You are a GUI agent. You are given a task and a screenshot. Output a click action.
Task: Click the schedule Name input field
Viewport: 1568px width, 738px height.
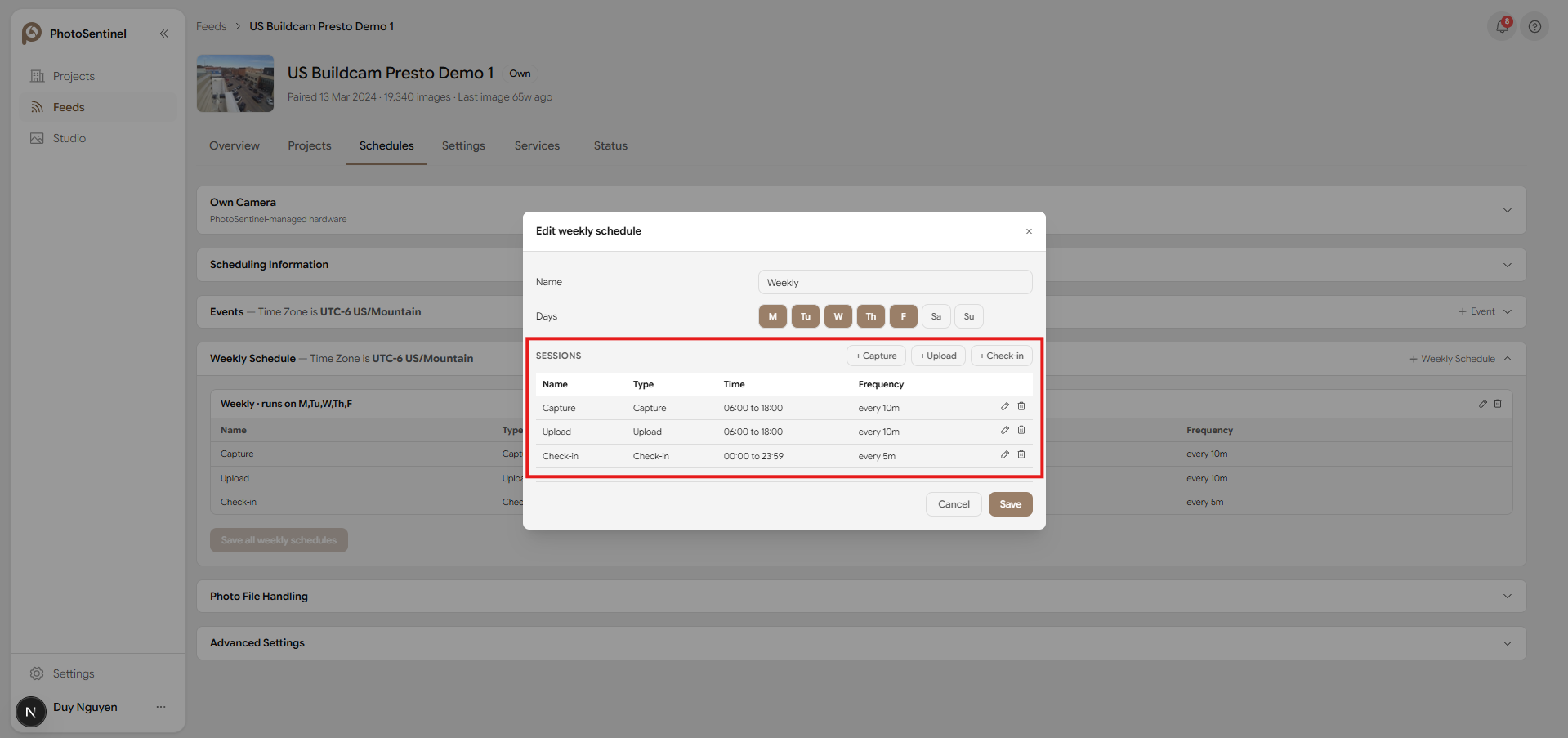896,282
